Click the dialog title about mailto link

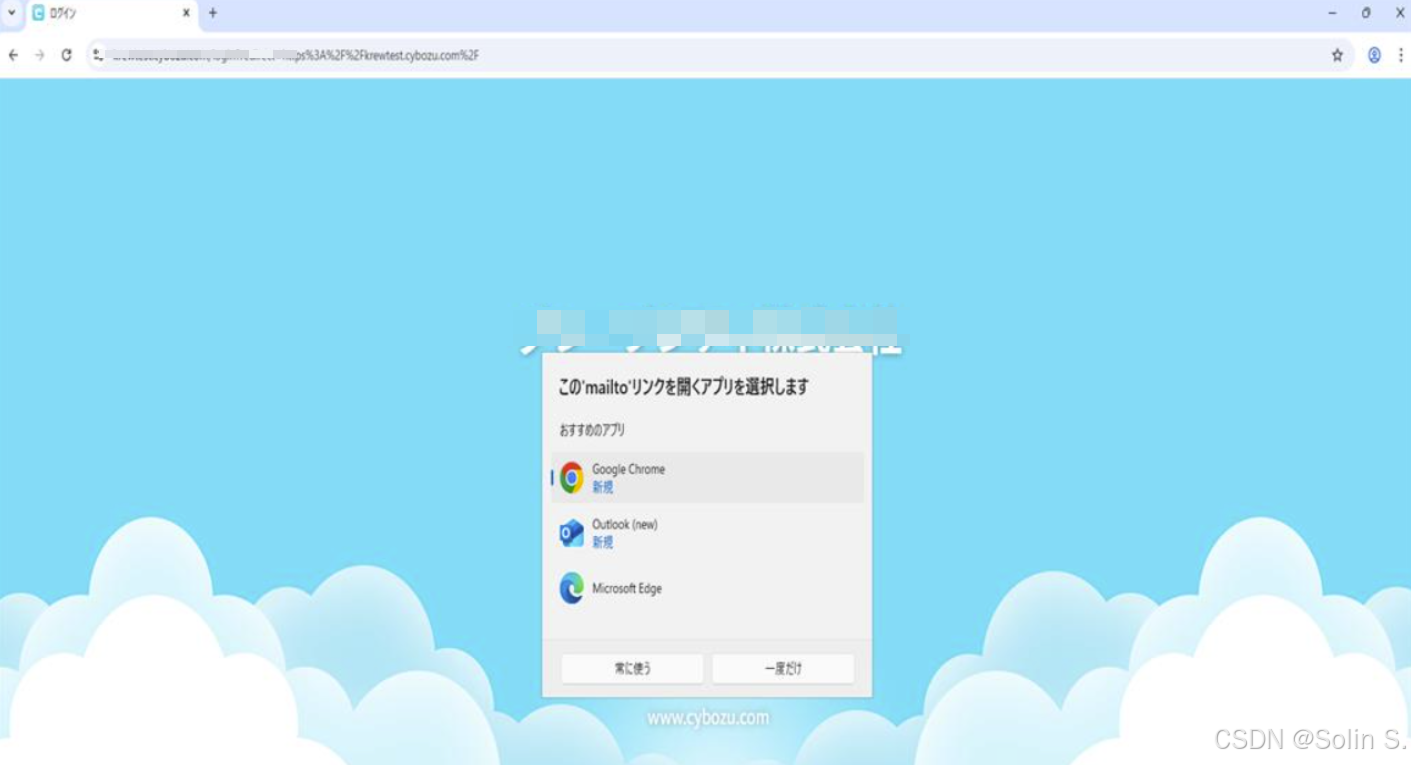(683, 386)
